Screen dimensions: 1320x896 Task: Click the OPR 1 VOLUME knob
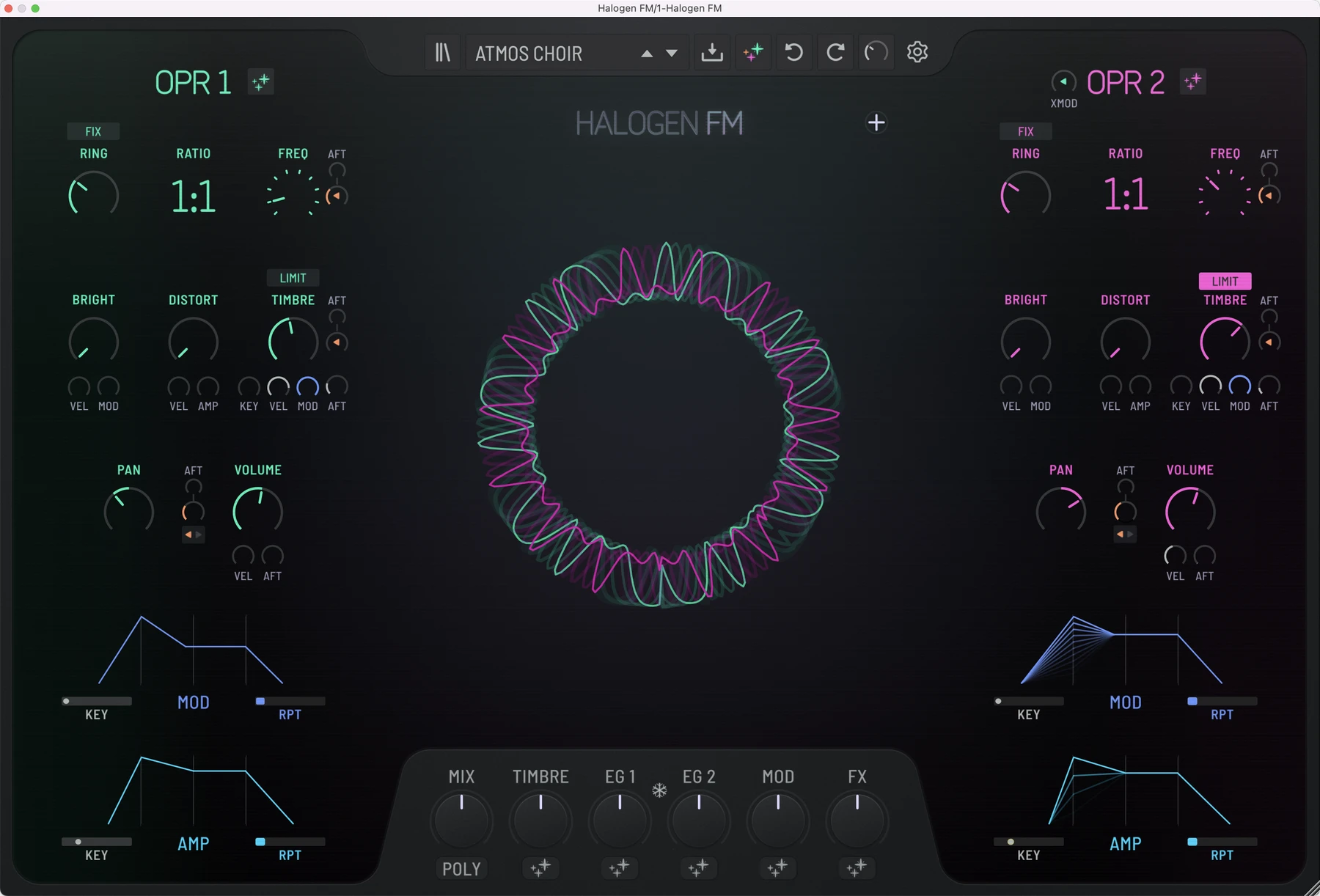tap(257, 510)
